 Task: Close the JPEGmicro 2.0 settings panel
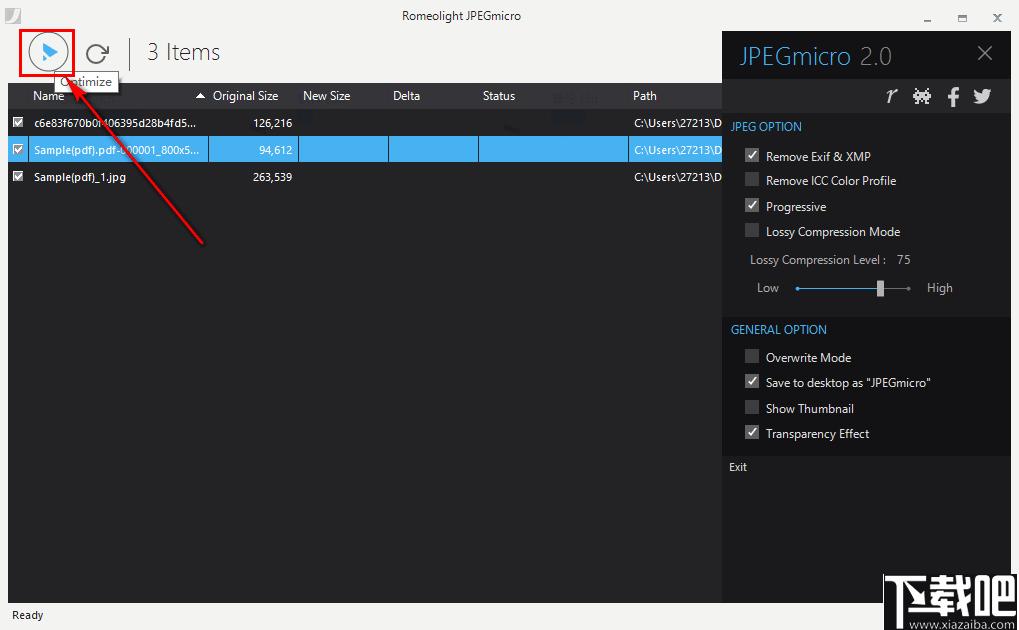coord(985,53)
